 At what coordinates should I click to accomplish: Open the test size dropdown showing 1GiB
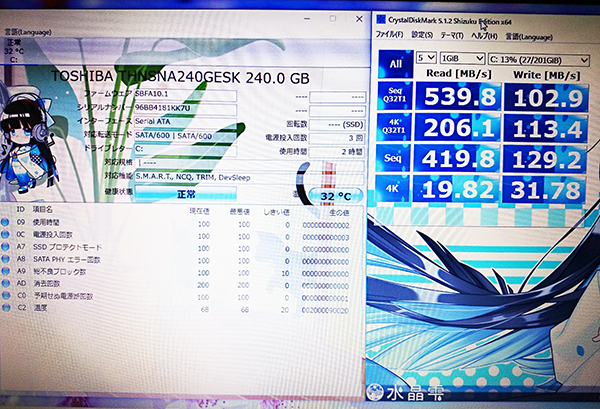(x=463, y=59)
